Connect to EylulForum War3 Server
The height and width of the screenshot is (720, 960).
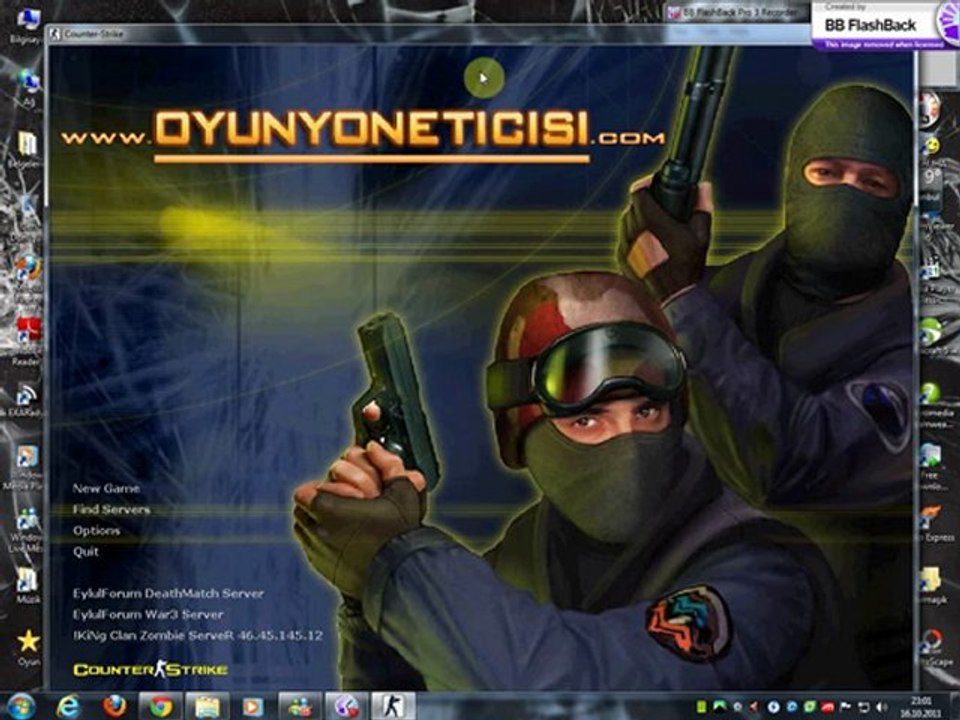(x=148, y=614)
